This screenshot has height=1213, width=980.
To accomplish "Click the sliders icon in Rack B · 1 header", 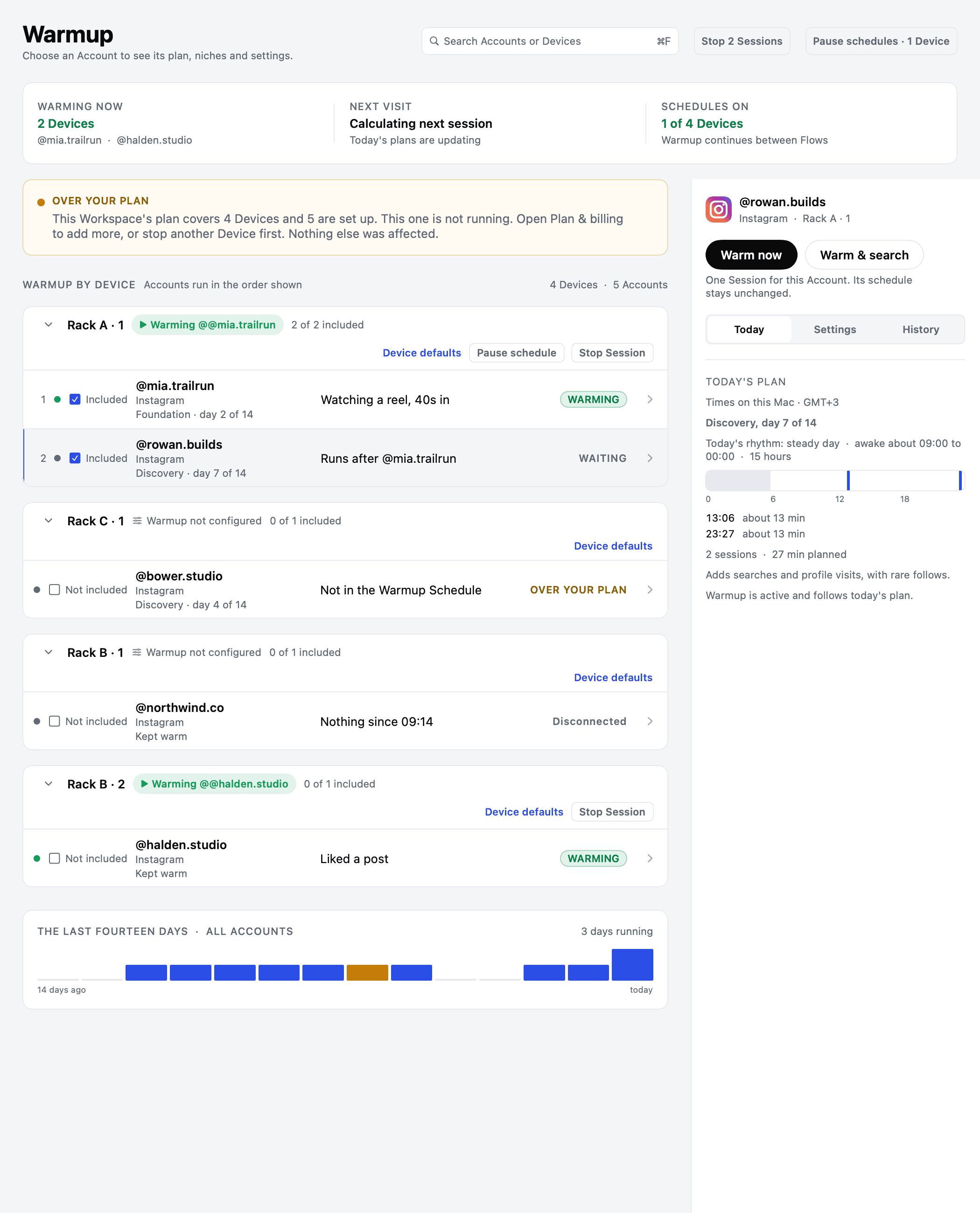I will 137,652.
